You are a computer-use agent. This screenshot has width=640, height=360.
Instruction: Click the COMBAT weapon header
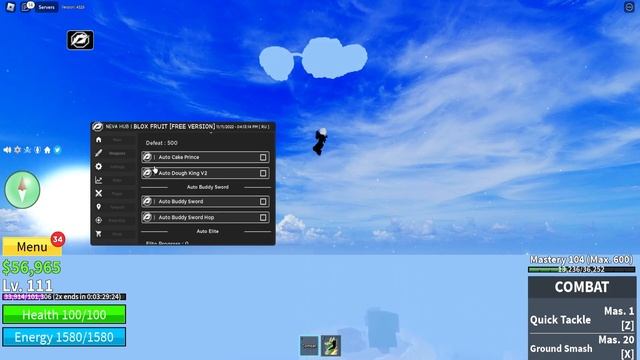click(x=582, y=287)
